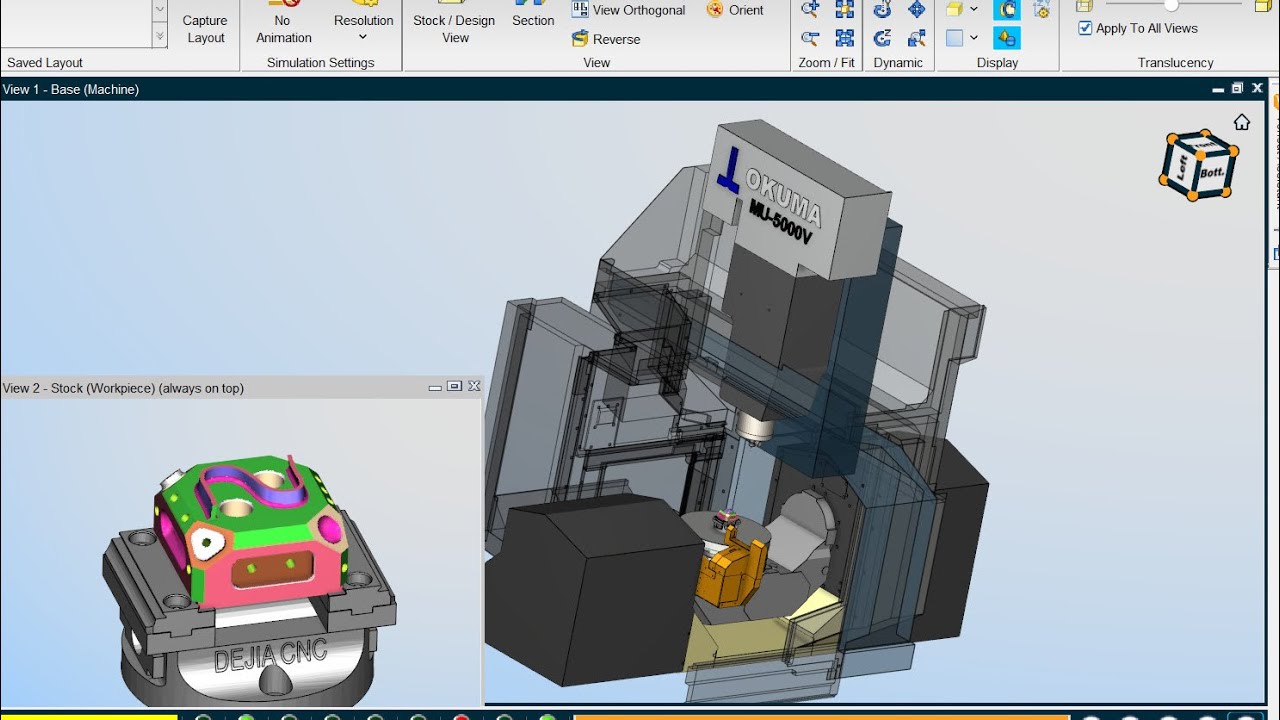Click the axes display icon in Display group
This screenshot has height=720, width=1280.
(1042, 10)
